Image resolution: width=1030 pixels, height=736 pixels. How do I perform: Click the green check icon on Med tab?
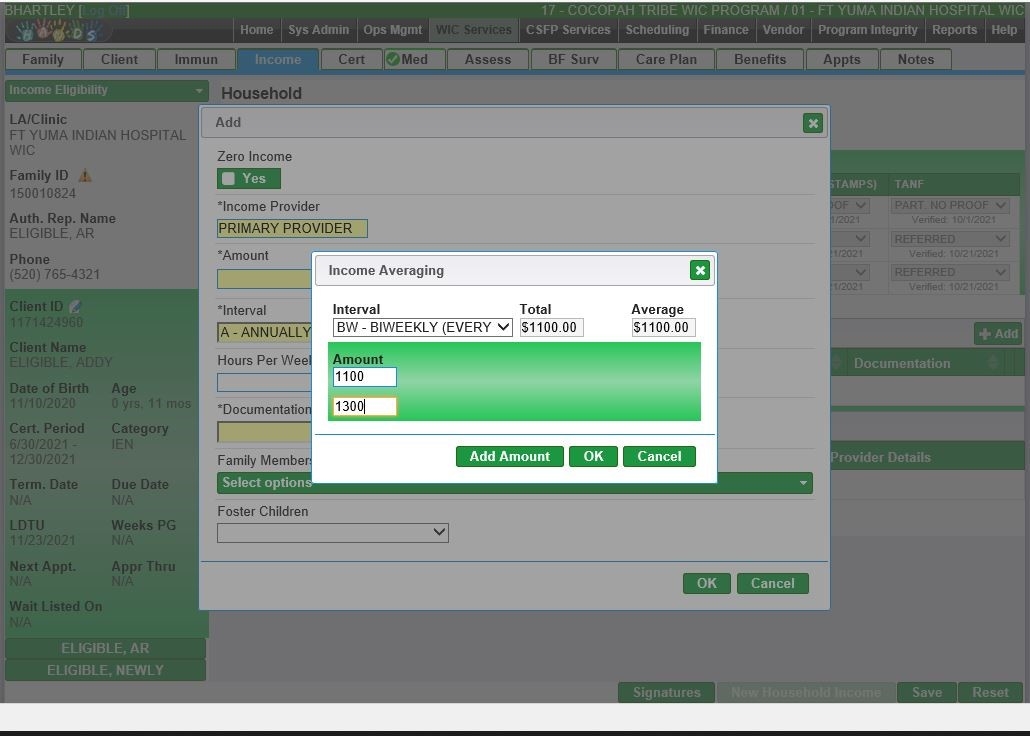[393, 59]
